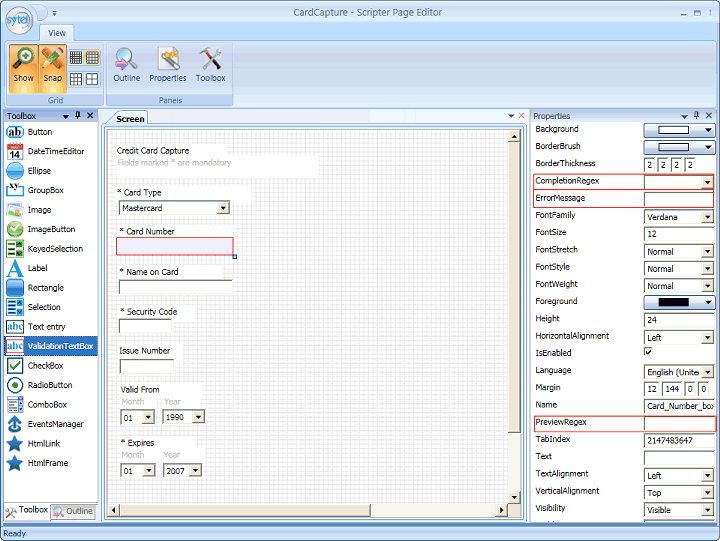720x541 pixels.
Task: Toggle the Snap to grid button
Action: [52, 68]
